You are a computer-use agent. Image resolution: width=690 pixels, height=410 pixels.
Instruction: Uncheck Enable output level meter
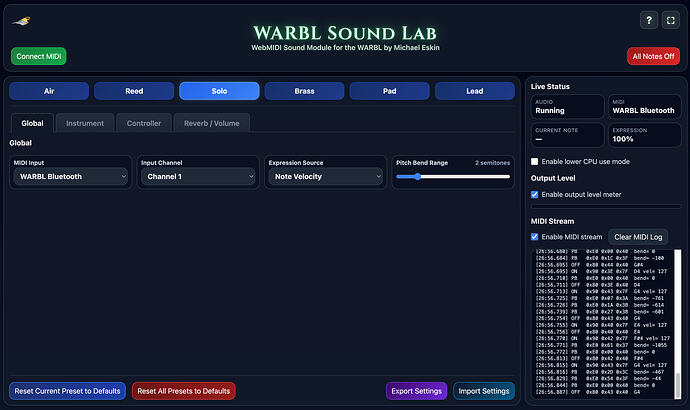click(534, 194)
